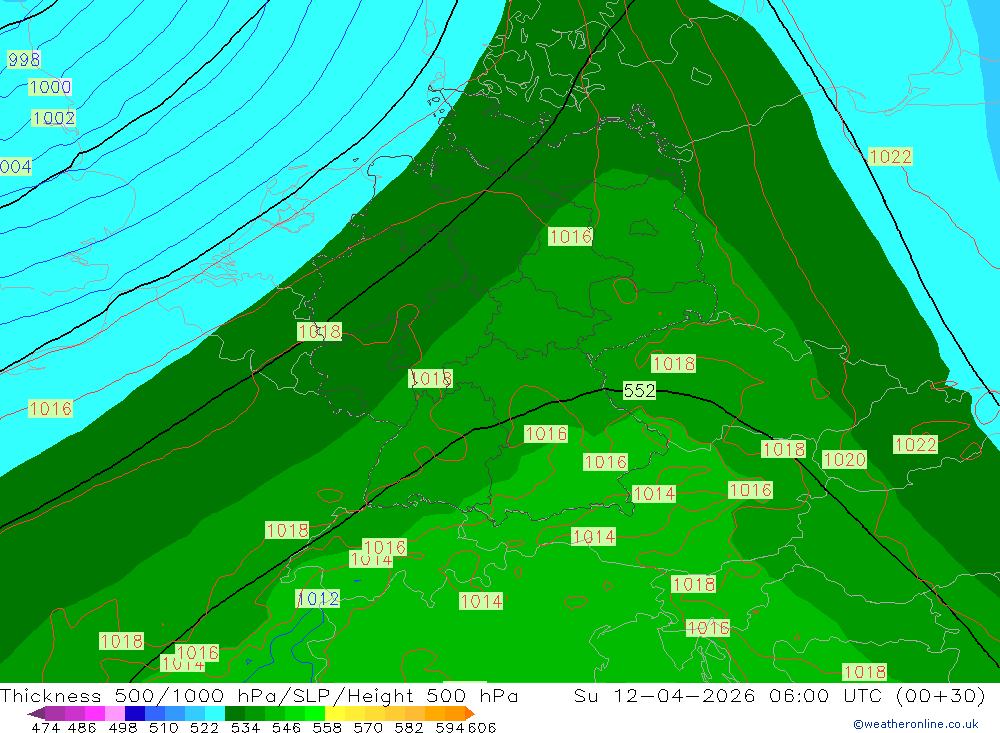Click the legend value 558
Viewport: 1000px width, 733px height.
tap(327, 727)
